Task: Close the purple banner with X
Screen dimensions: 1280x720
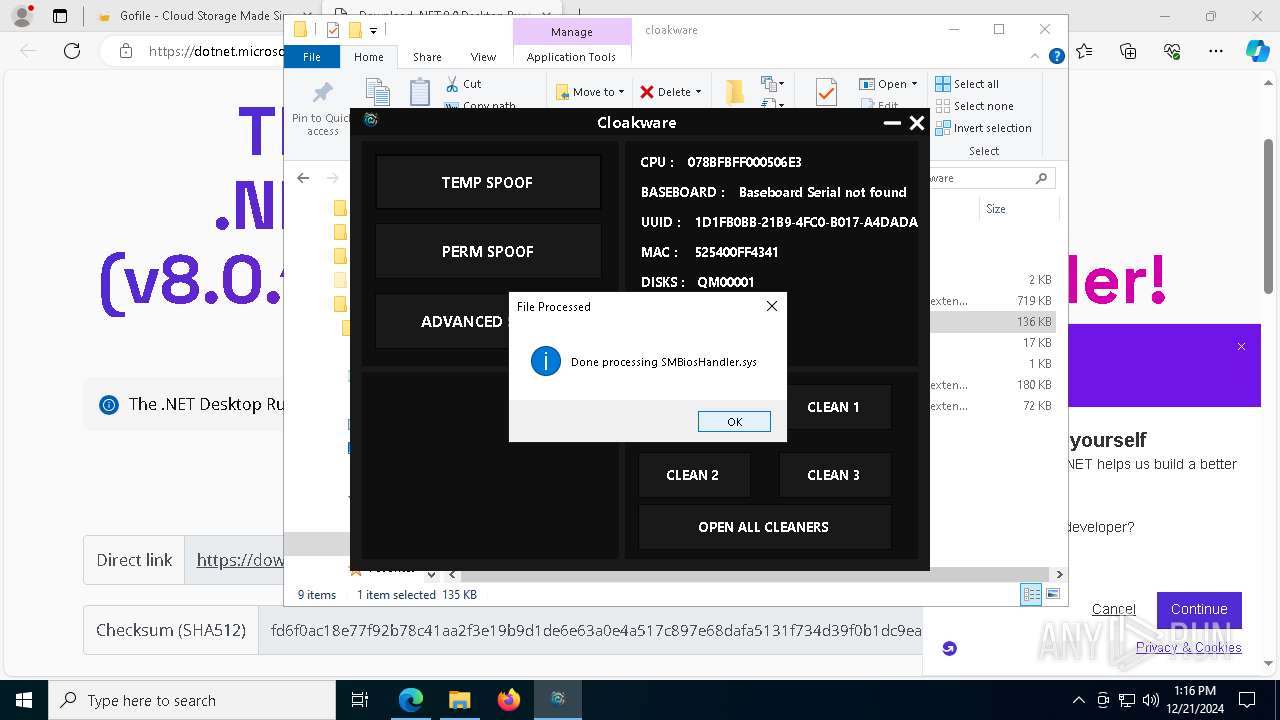Action: [x=1241, y=347]
